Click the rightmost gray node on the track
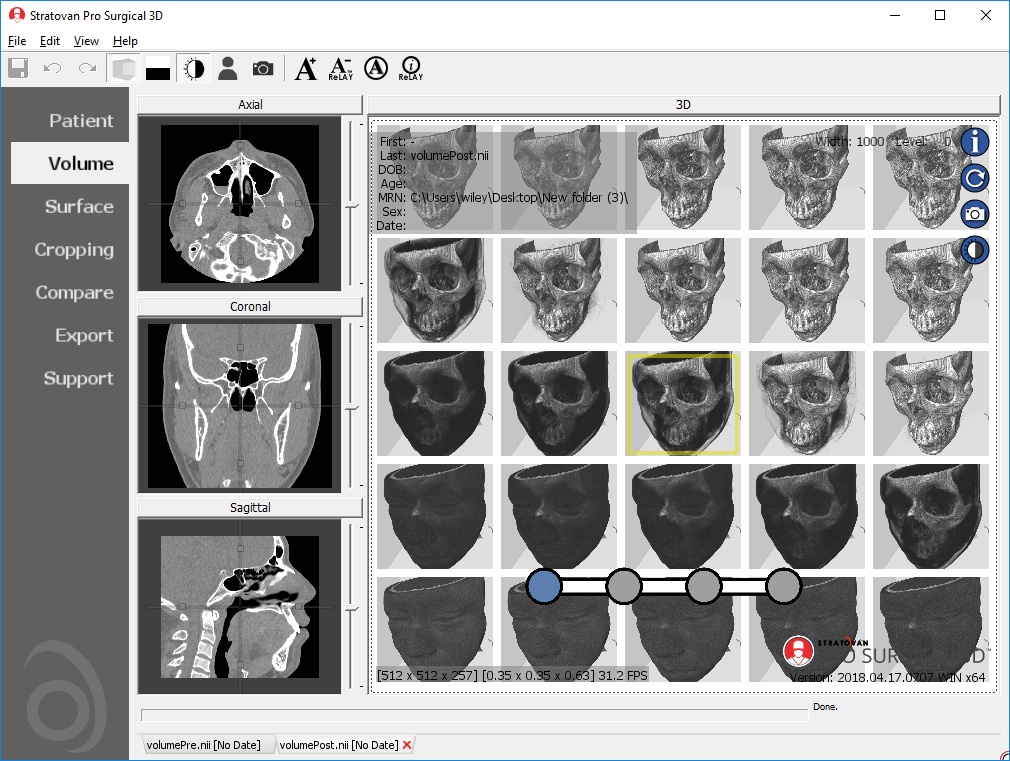The width and height of the screenshot is (1010, 761). click(783, 586)
